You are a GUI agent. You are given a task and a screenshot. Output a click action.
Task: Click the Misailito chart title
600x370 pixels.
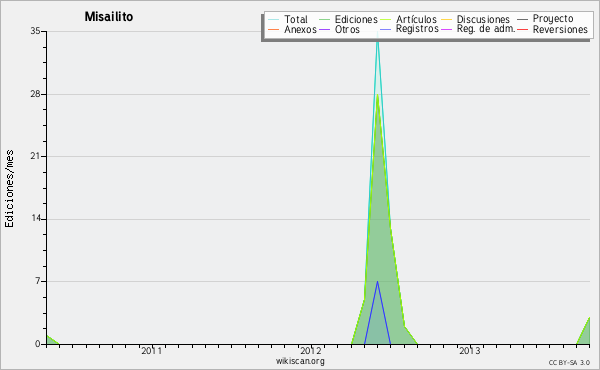(x=109, y=16)
